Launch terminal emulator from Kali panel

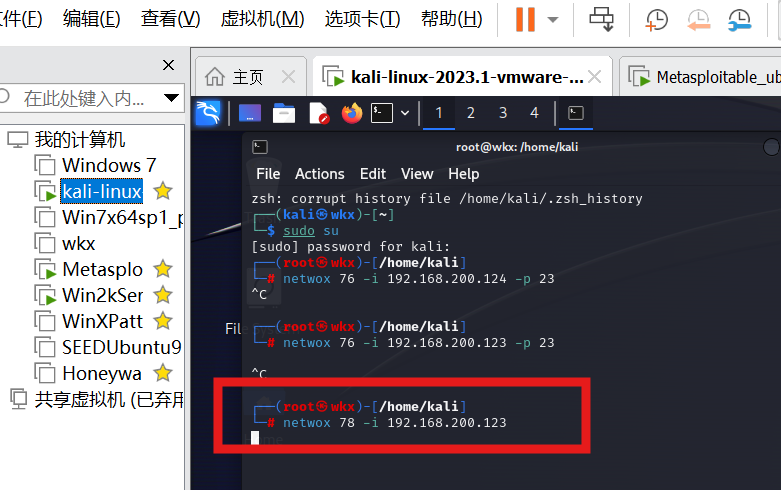click(382, 113)
